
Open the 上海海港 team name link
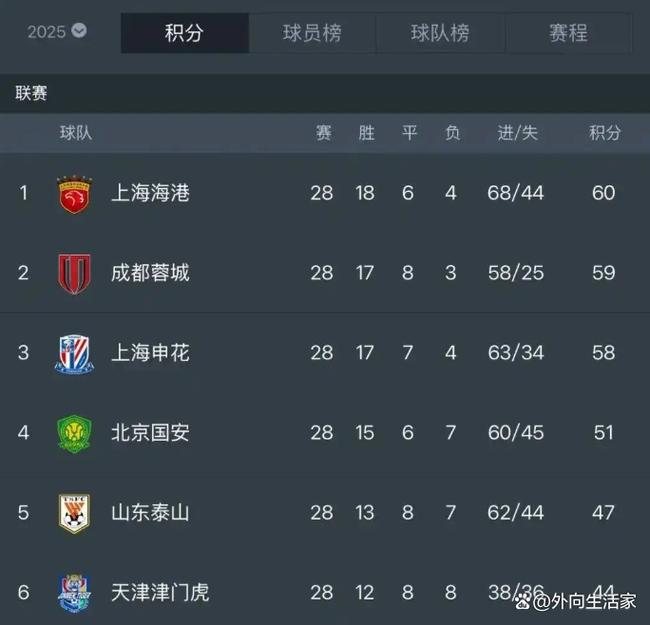coord(150,193)
